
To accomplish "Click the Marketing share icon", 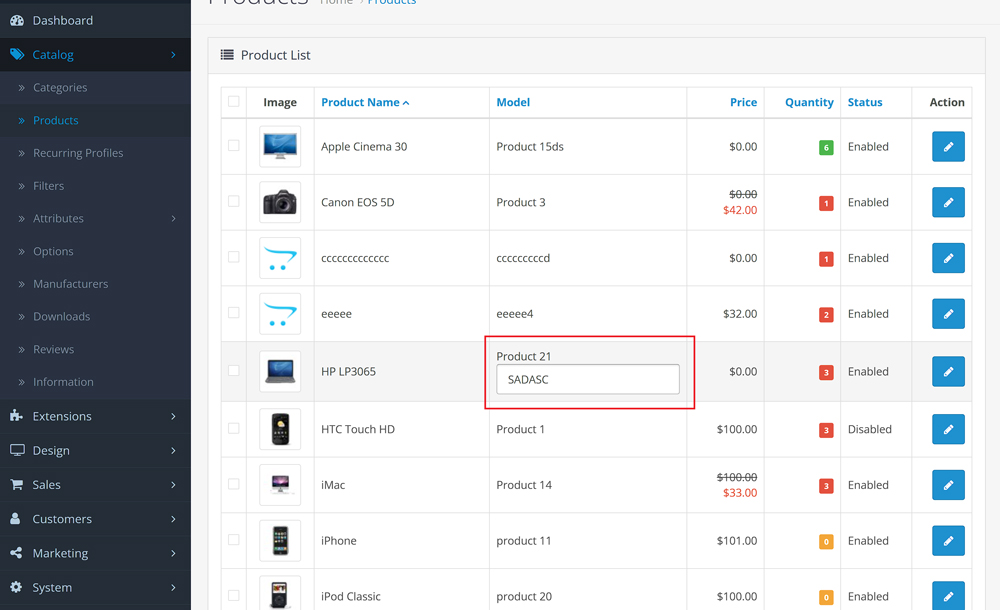I will click(17, 553).
